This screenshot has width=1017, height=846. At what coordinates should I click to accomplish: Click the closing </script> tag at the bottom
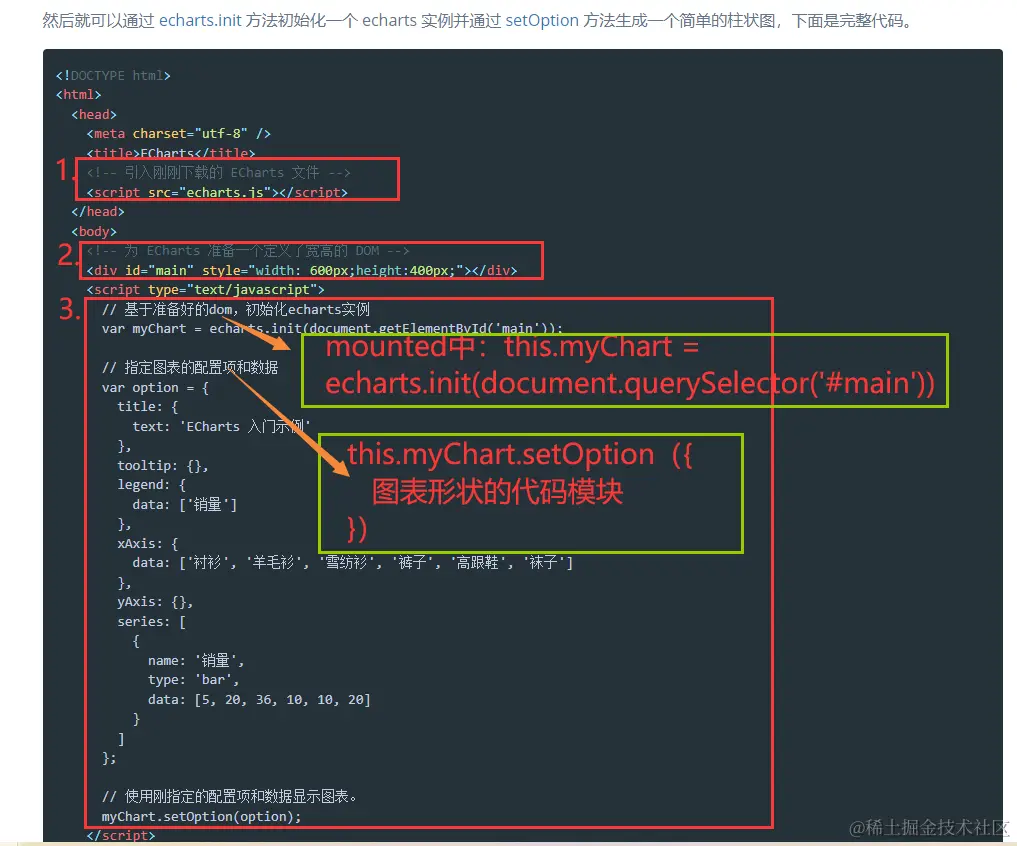click(121, 836)
